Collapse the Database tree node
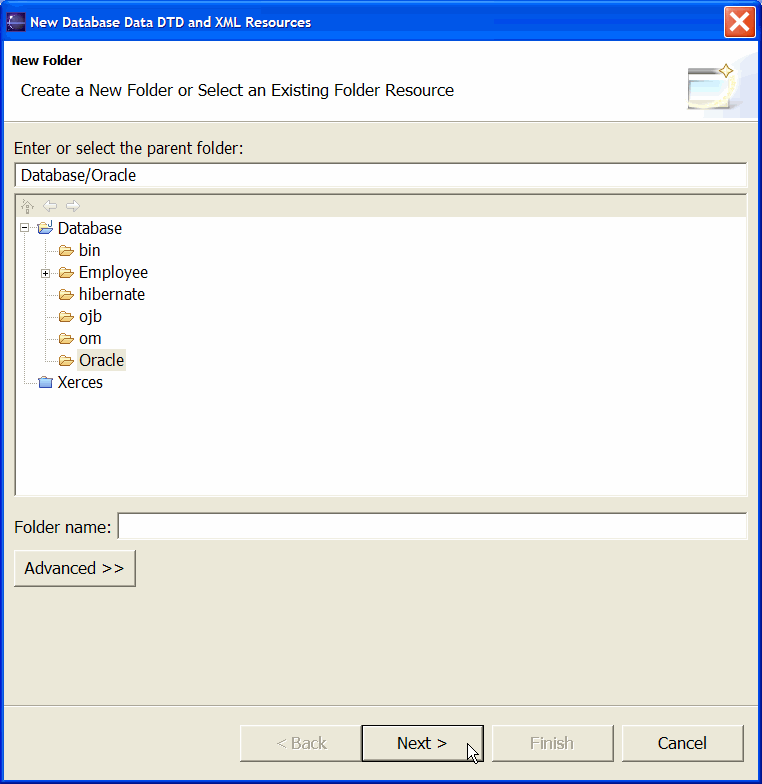Image resolution: width=762 pixels, height=784 pixels. pyautogui.click(x=24, y=228)
